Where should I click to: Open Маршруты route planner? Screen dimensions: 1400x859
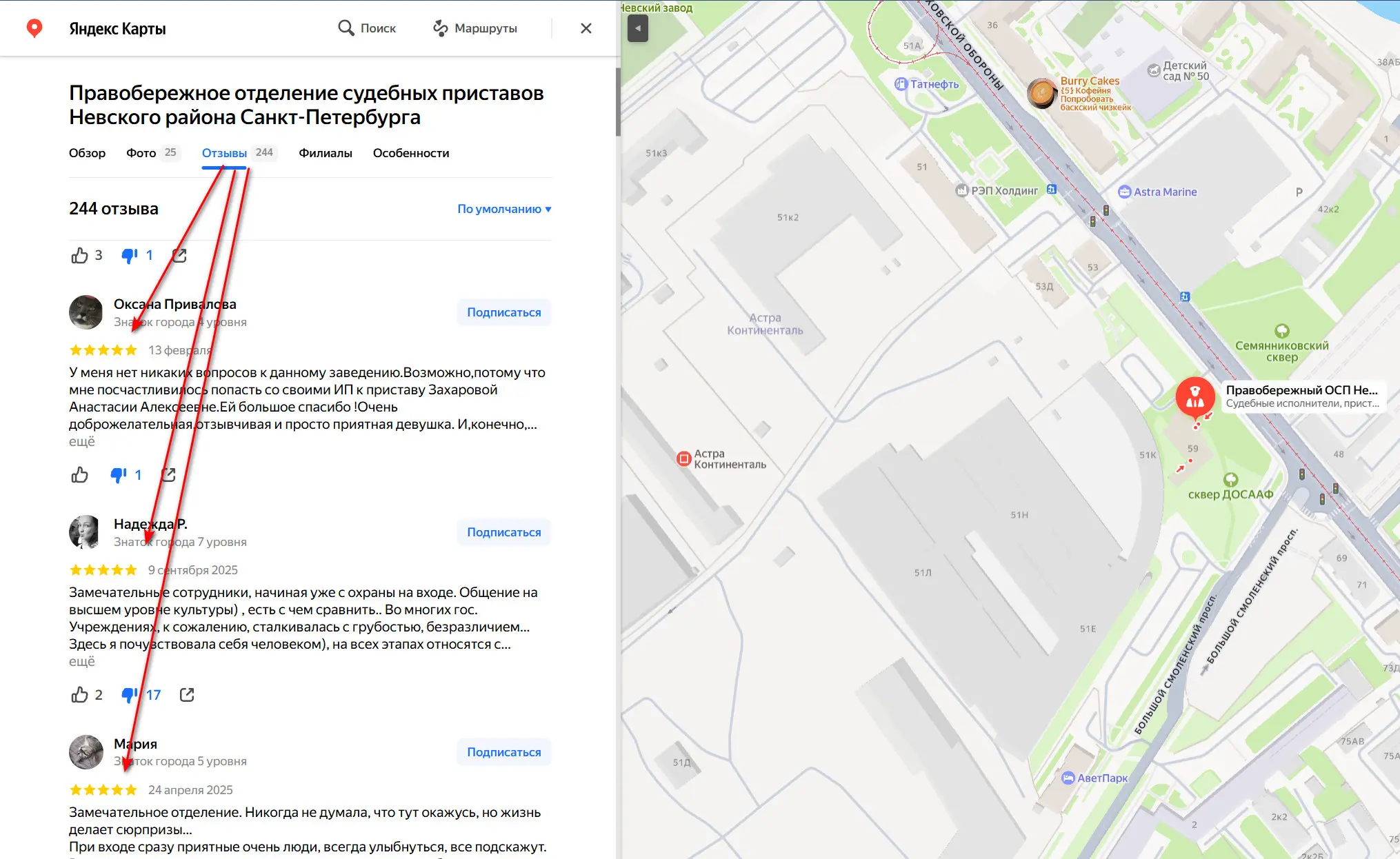pos(475,28)
